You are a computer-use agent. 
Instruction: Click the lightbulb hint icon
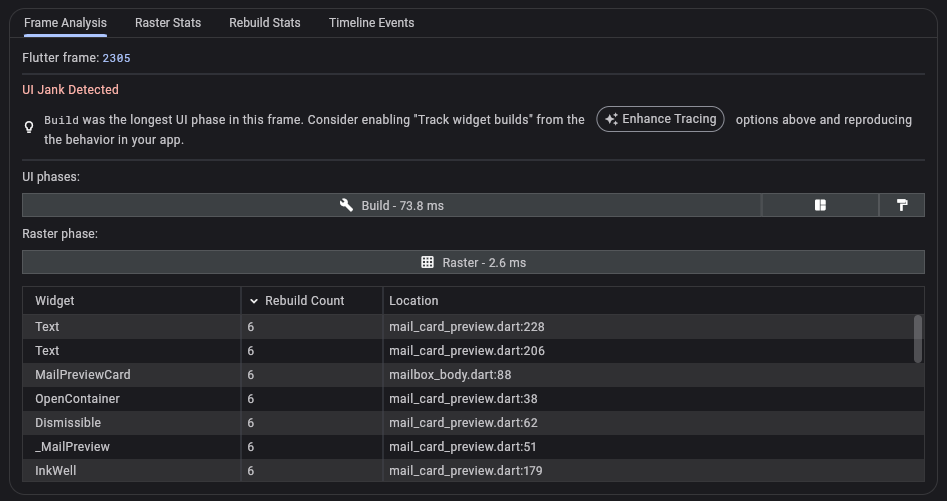click(30, 128)
